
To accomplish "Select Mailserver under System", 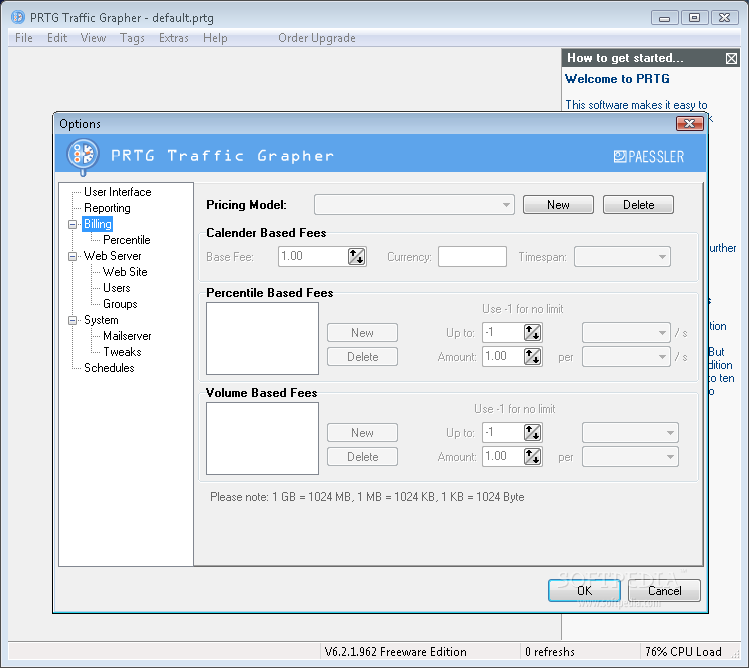I will coord(127,336).
